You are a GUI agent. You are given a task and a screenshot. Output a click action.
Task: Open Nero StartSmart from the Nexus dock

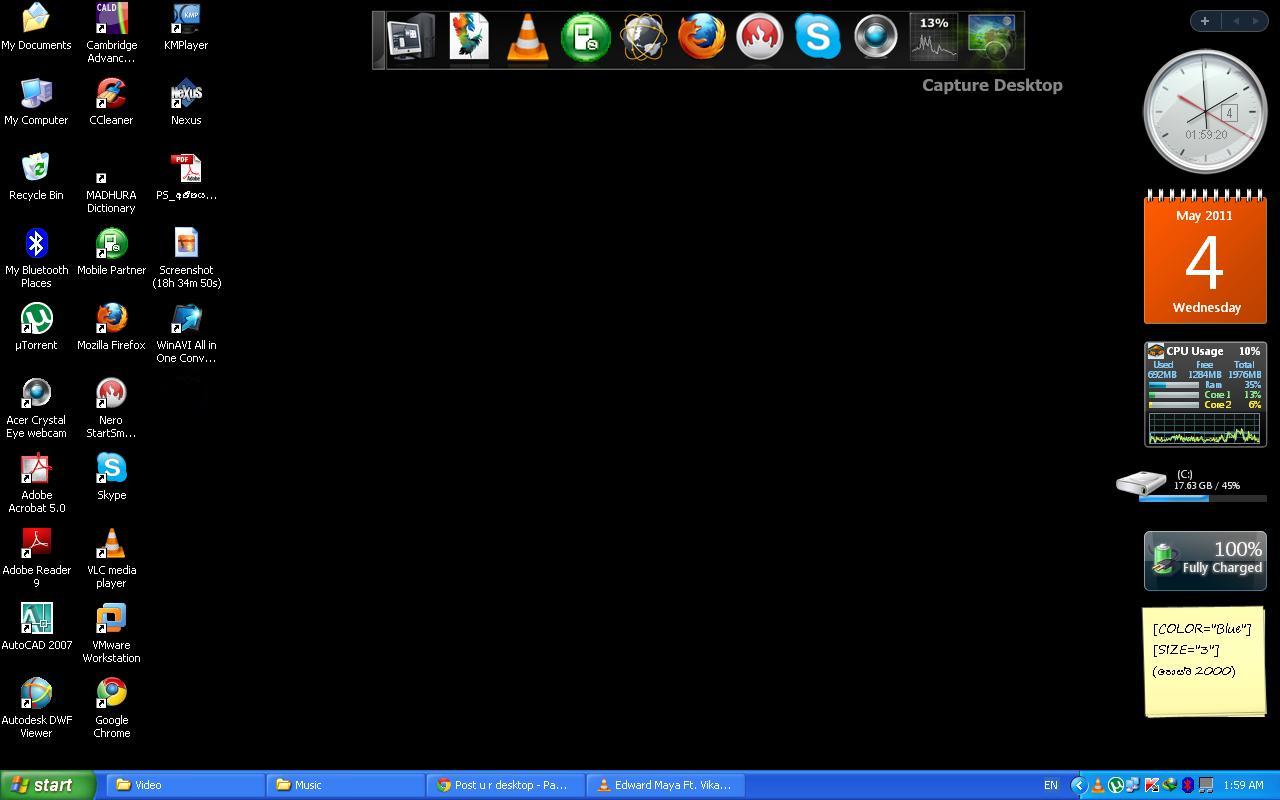pos(759,37)
